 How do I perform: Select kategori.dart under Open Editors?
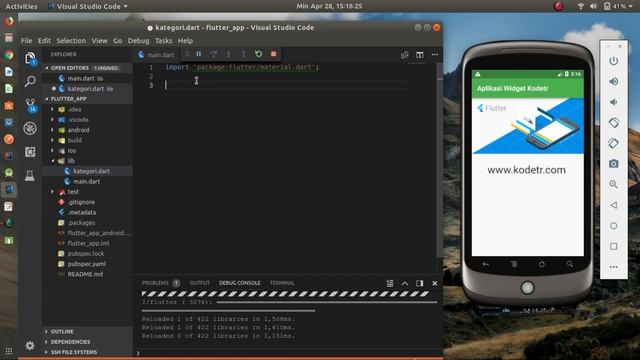(x=88, y=89)
